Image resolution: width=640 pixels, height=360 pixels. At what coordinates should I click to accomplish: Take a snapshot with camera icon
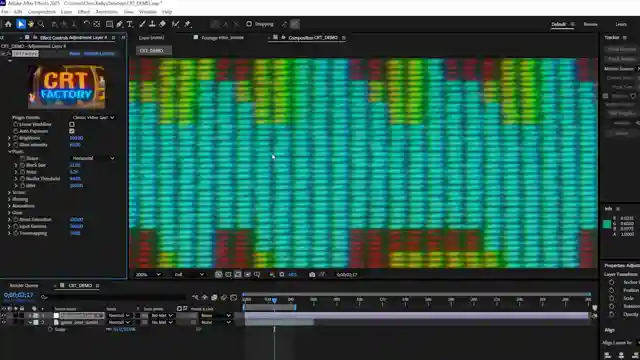pyautogui.click(x=312, y=275)
